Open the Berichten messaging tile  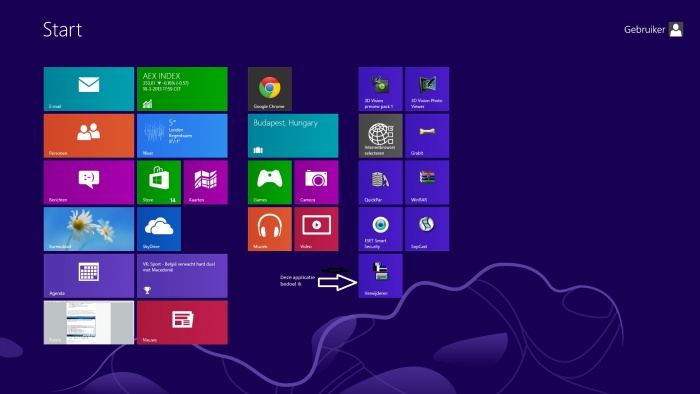[89, 182]
